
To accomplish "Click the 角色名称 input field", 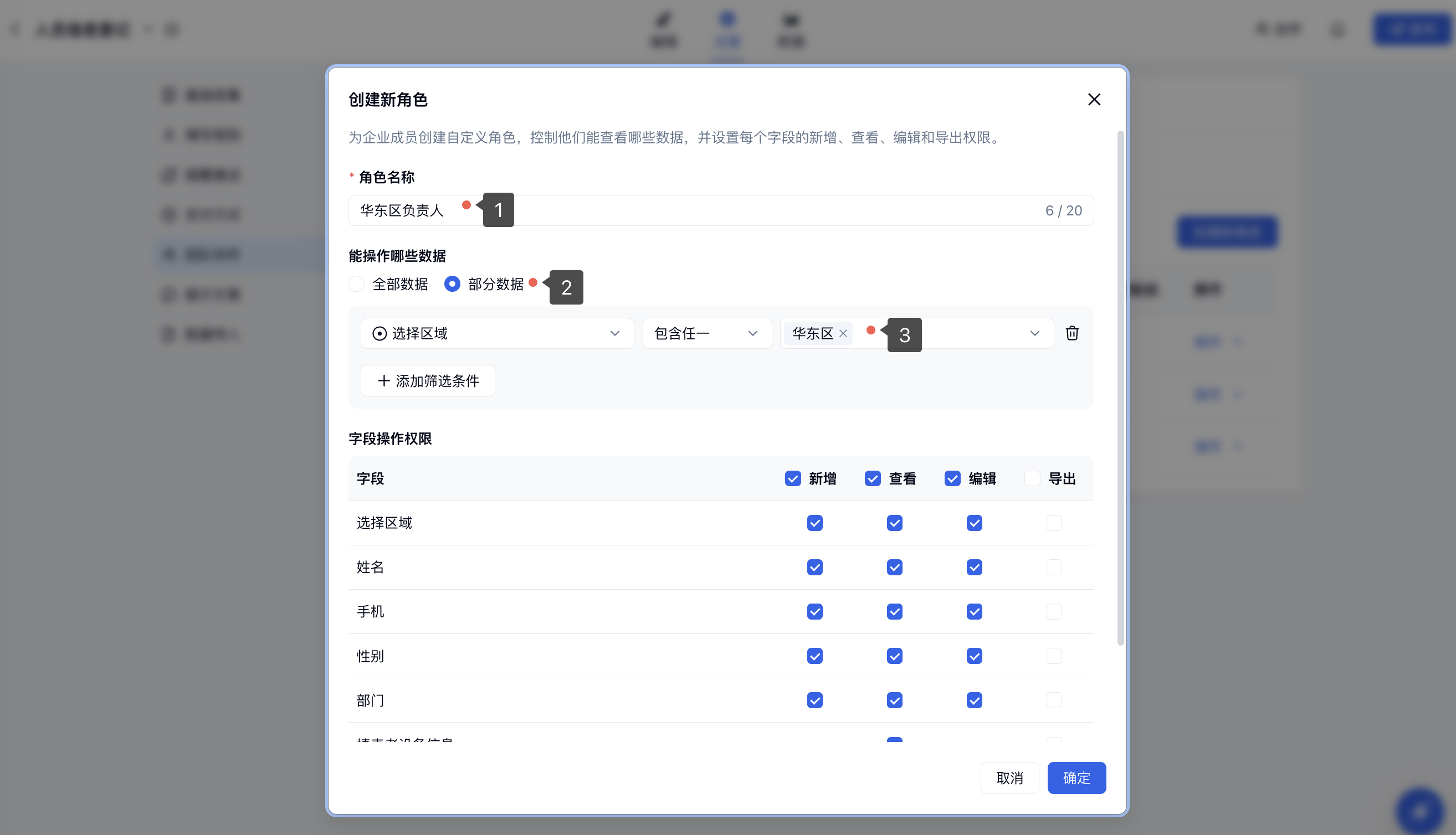I will 721,210.
